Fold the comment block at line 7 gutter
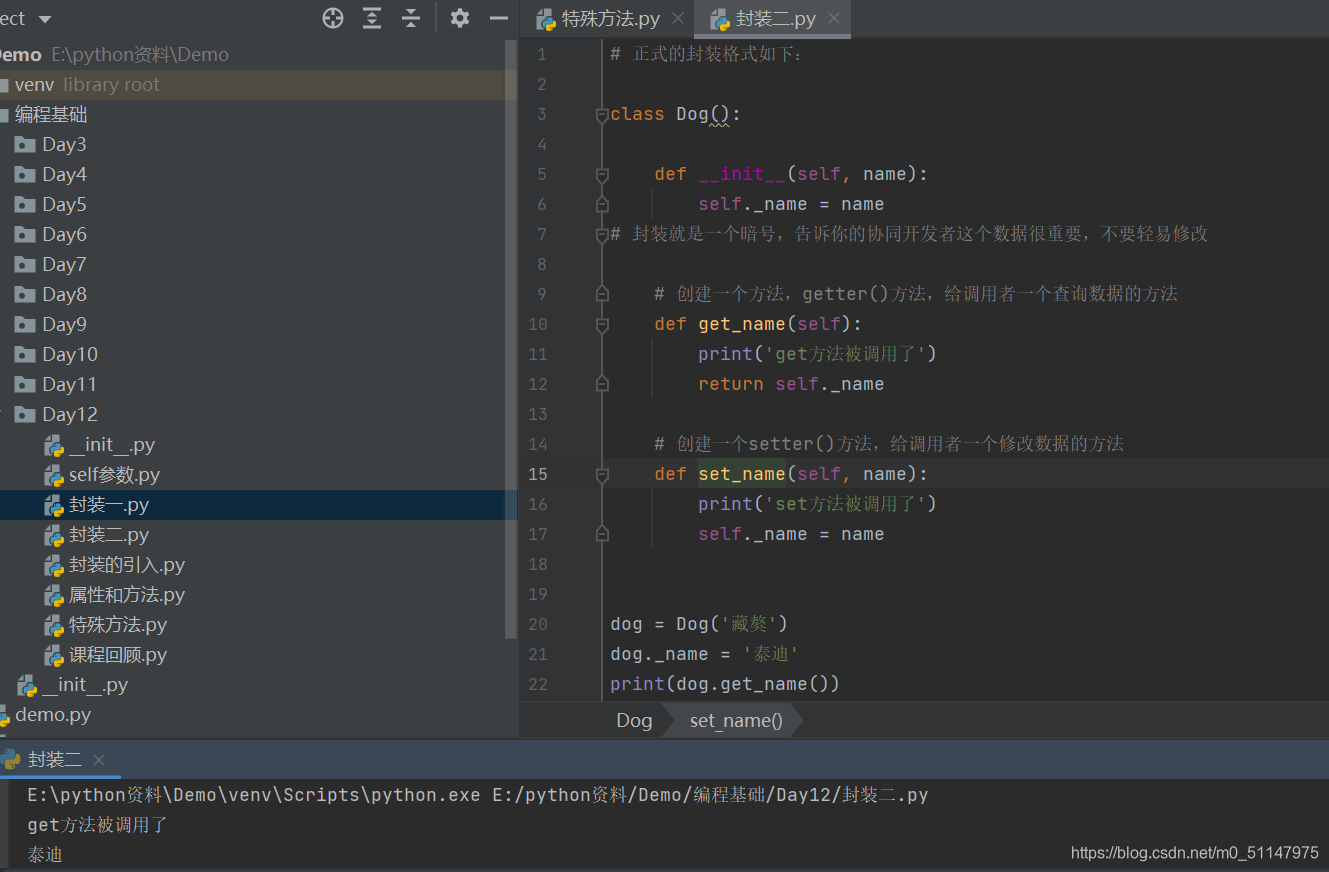The image size is (1329, 872). pos(602,234)
